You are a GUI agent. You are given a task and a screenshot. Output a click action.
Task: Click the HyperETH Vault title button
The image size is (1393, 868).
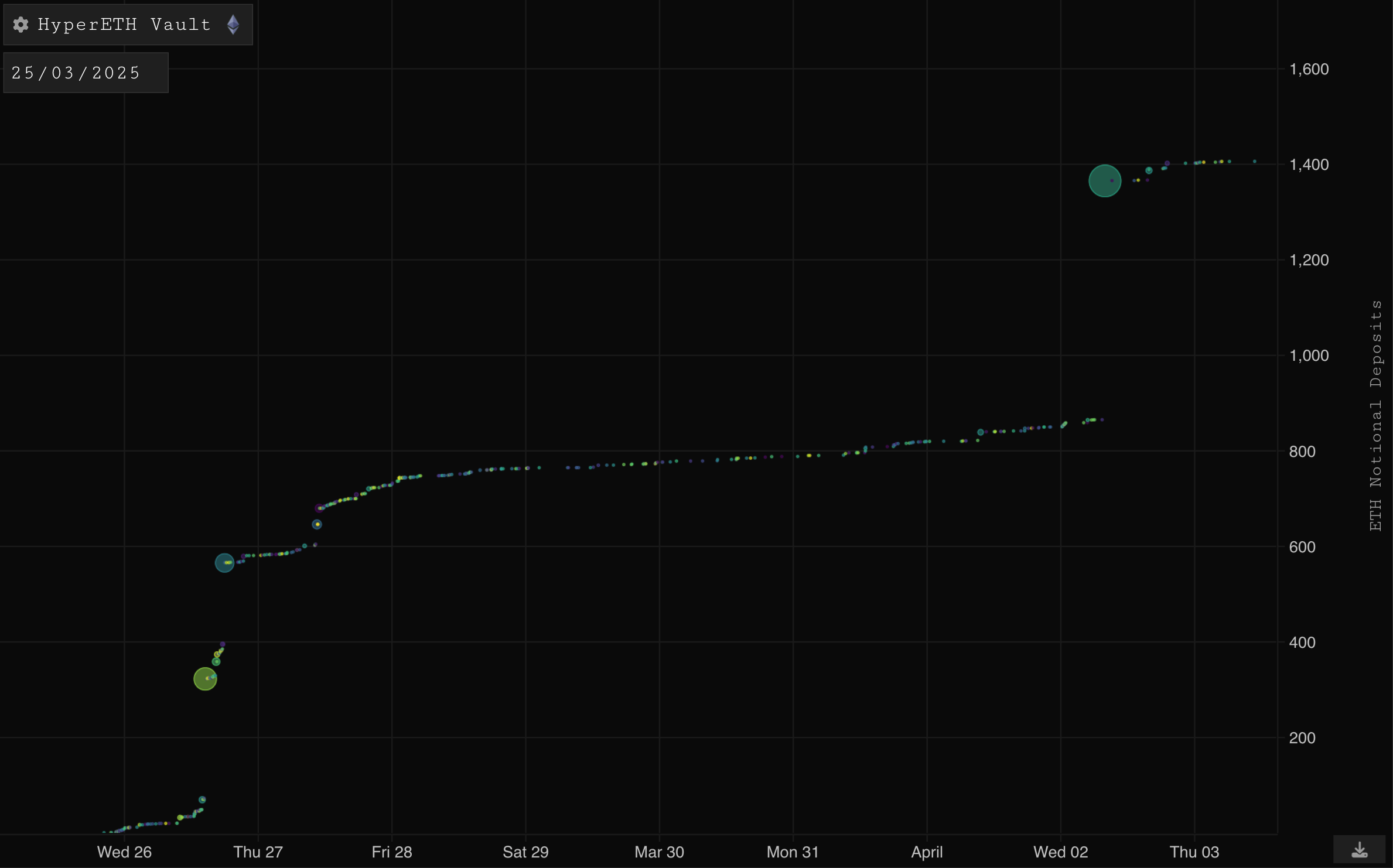tap(124, 25)
